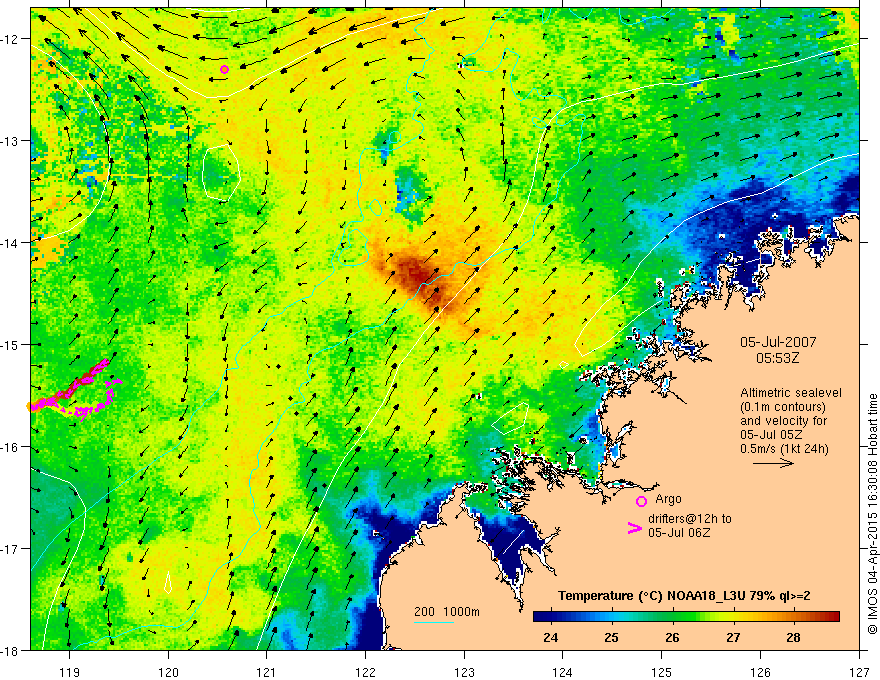
Task: Click the latitude label -18
Action: pyautogui.click(x=10, y=650)
